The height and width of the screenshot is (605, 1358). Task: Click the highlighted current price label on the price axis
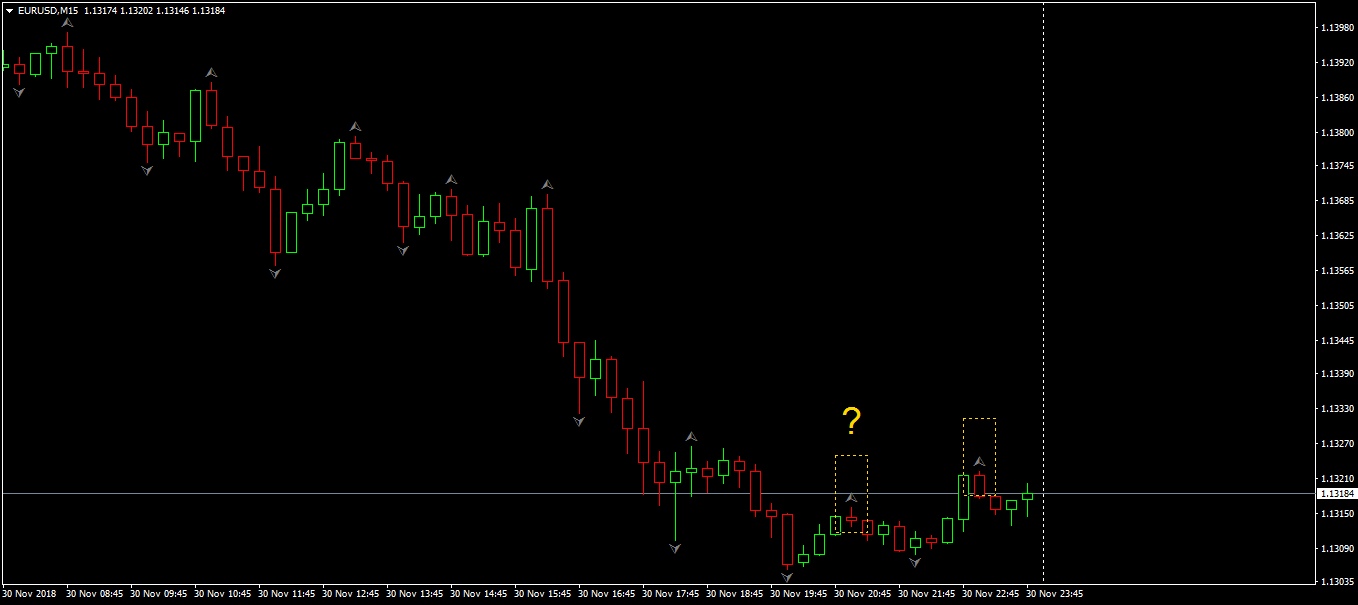click(1337, 494)
